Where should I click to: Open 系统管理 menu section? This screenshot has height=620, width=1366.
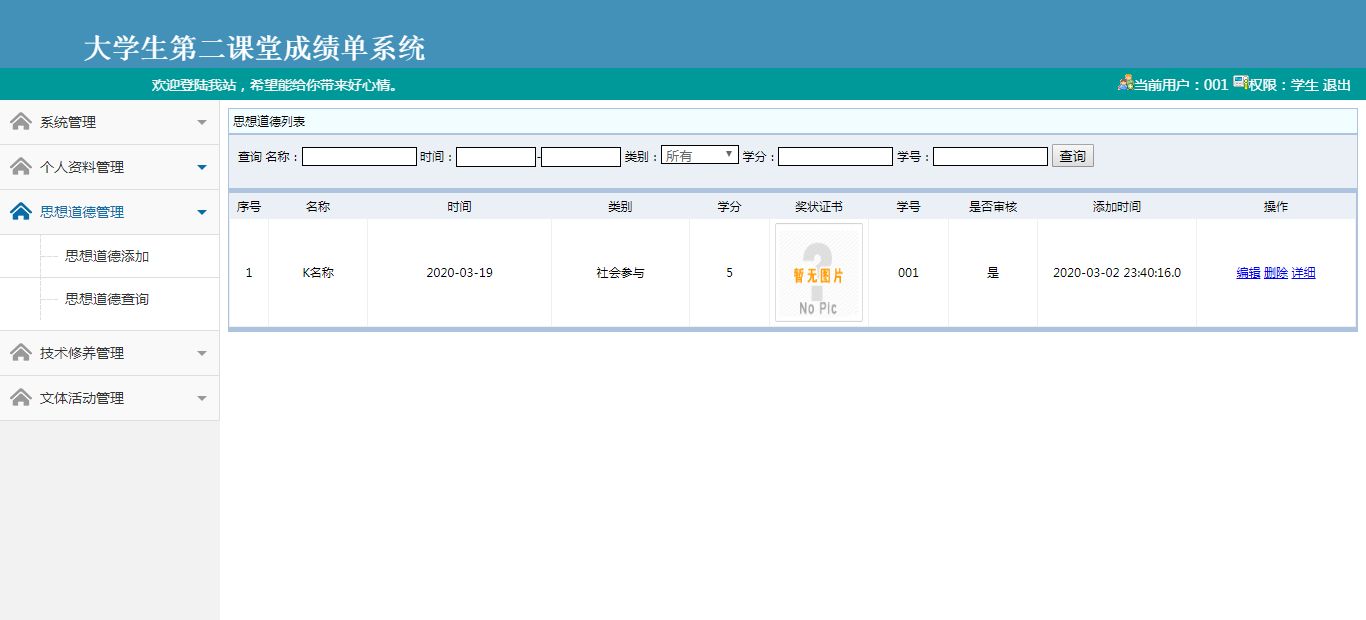click(x=109, y=122)
